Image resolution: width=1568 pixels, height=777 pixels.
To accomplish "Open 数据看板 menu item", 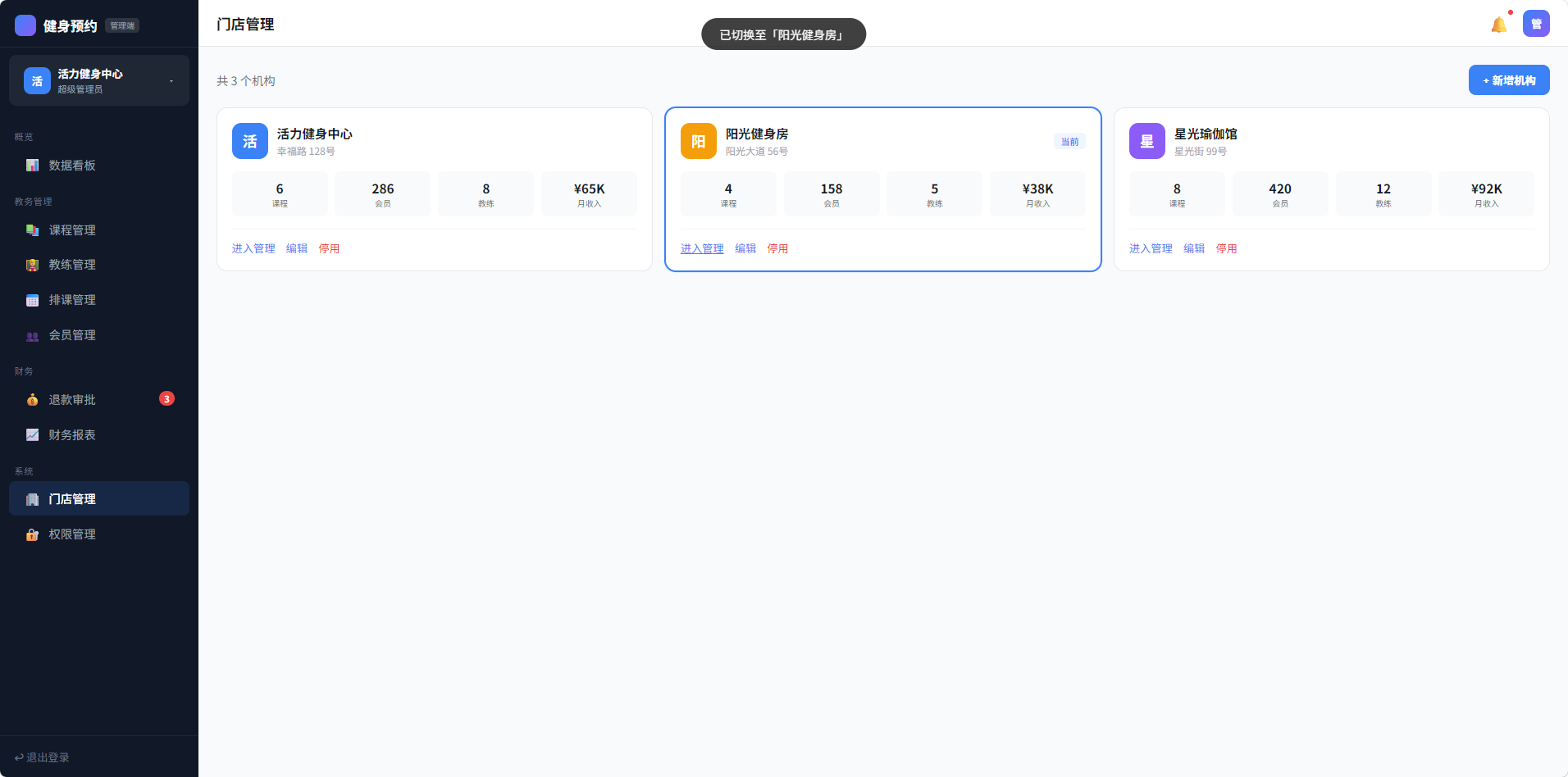I will click(99, 166).
